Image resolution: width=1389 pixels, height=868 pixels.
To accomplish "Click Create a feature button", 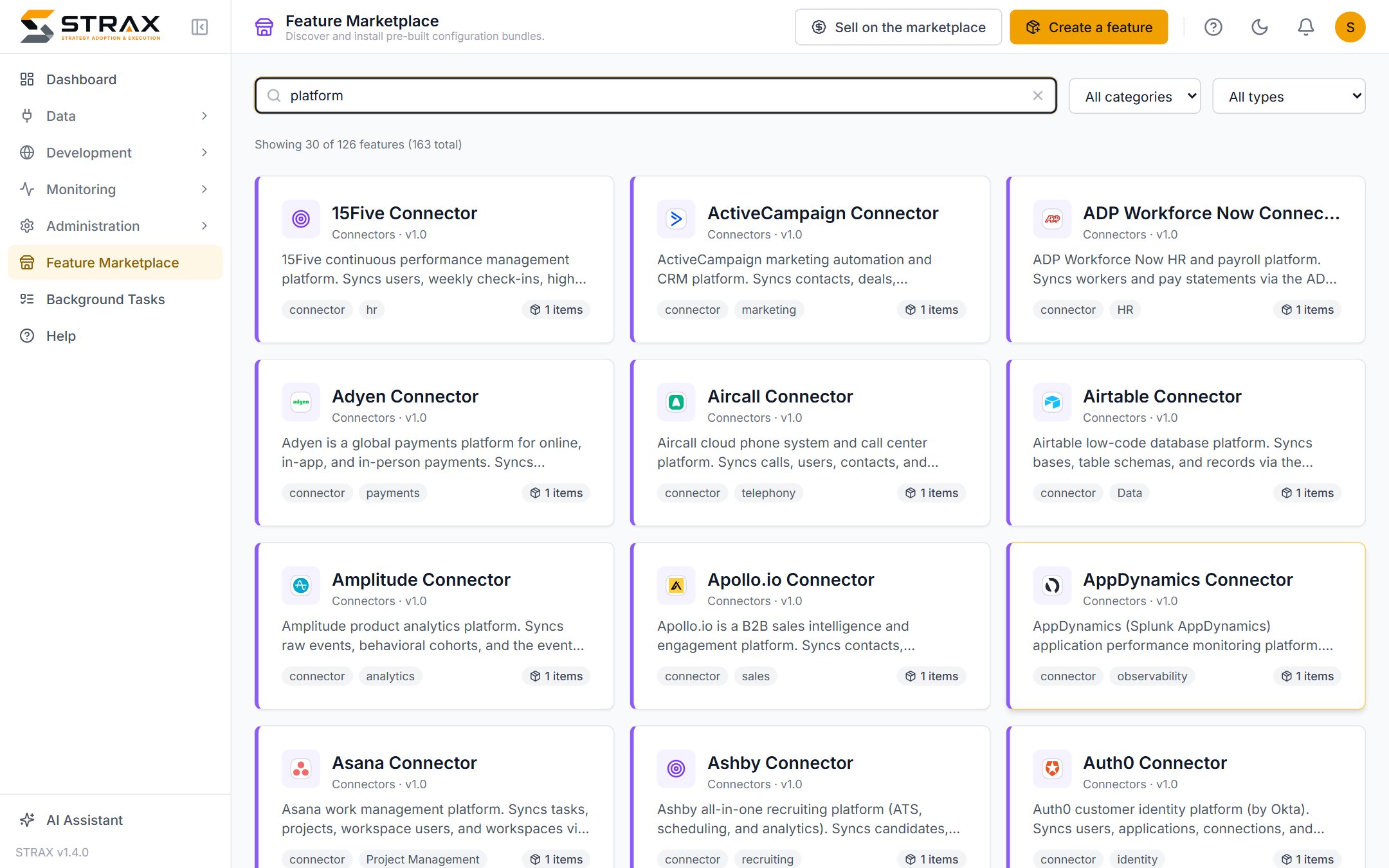I will (x=1089, y=27).
